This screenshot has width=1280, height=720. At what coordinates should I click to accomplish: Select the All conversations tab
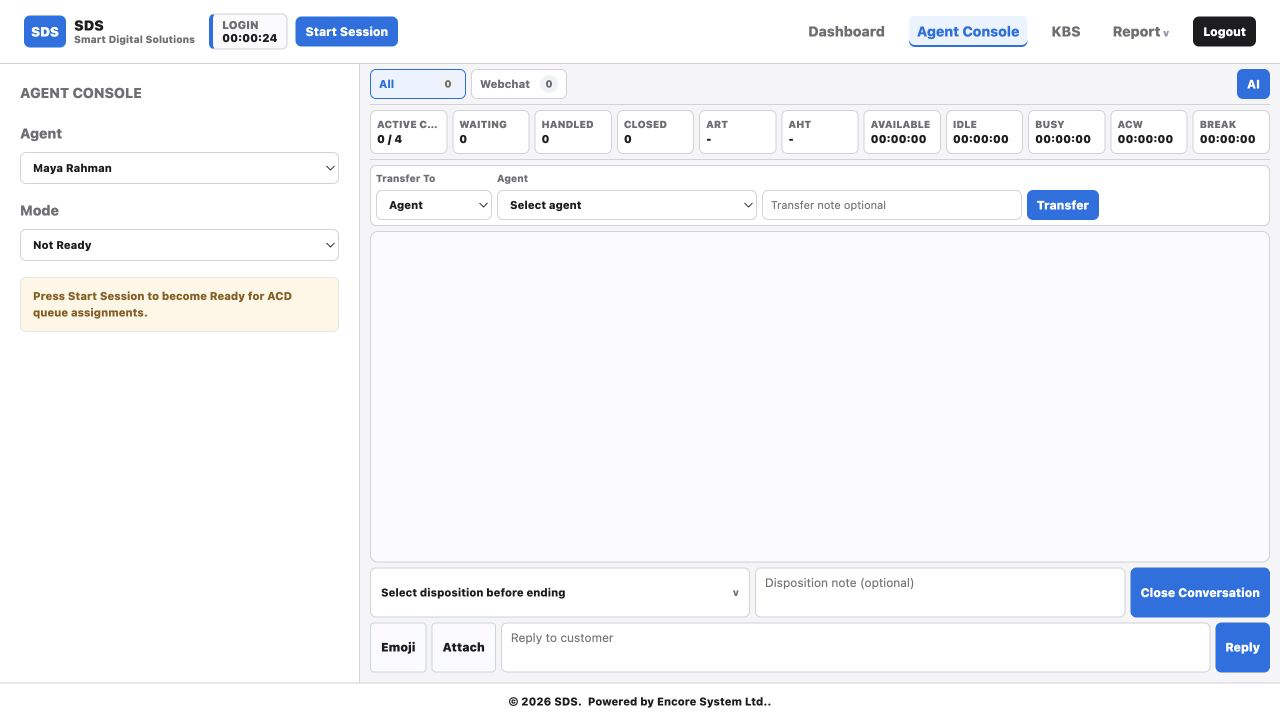tap(418, 84)
